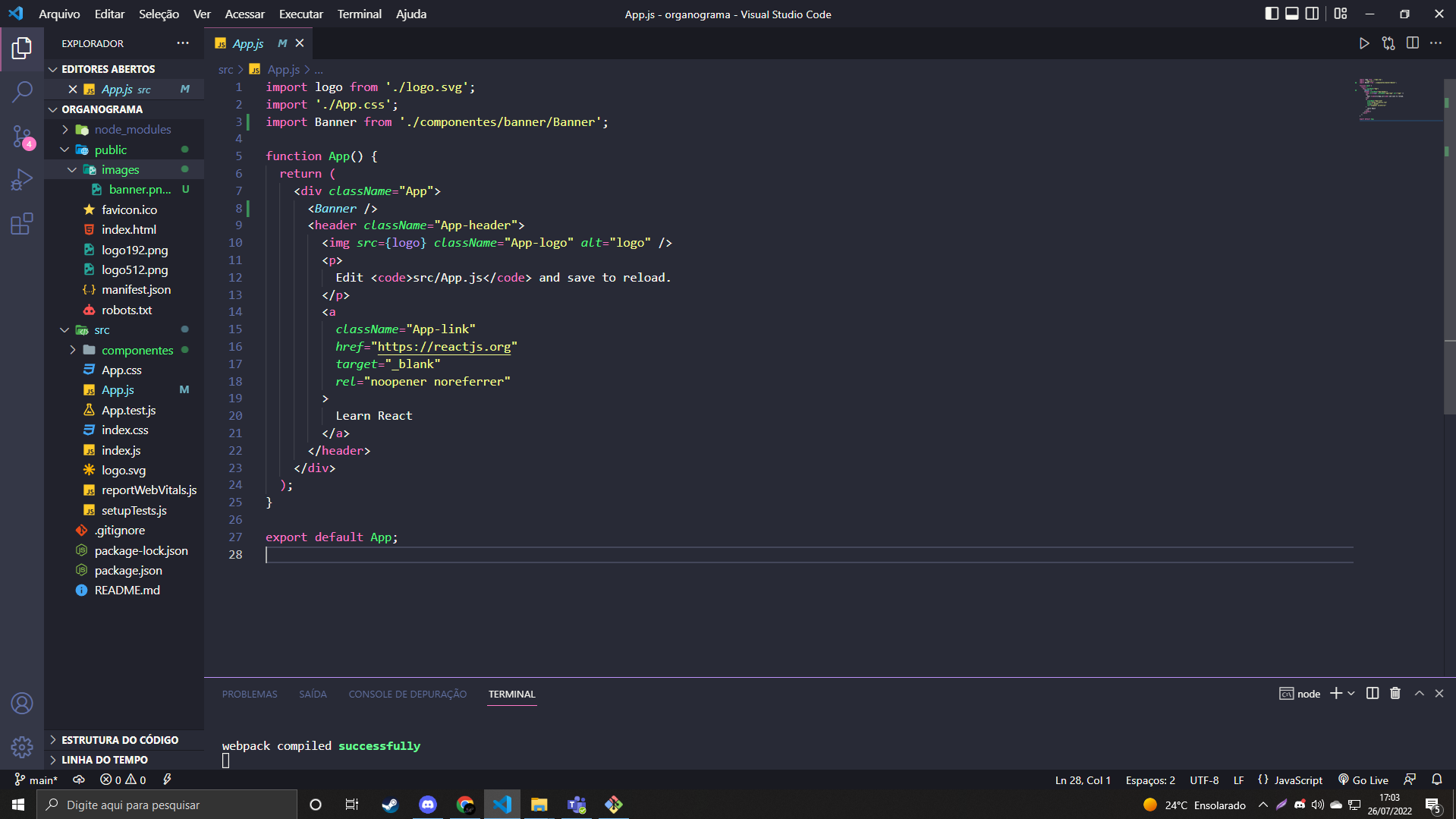Open the Accounts menu icon

pos(22,704)
